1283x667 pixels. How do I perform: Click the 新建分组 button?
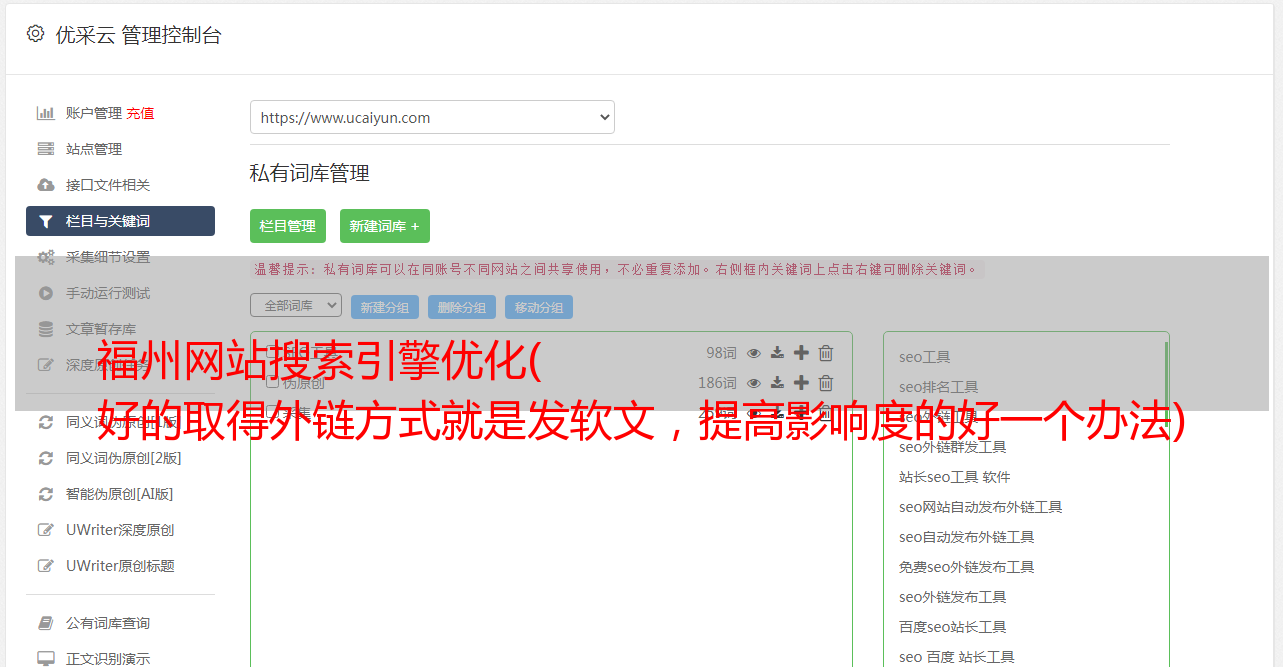tap(385, 307)
